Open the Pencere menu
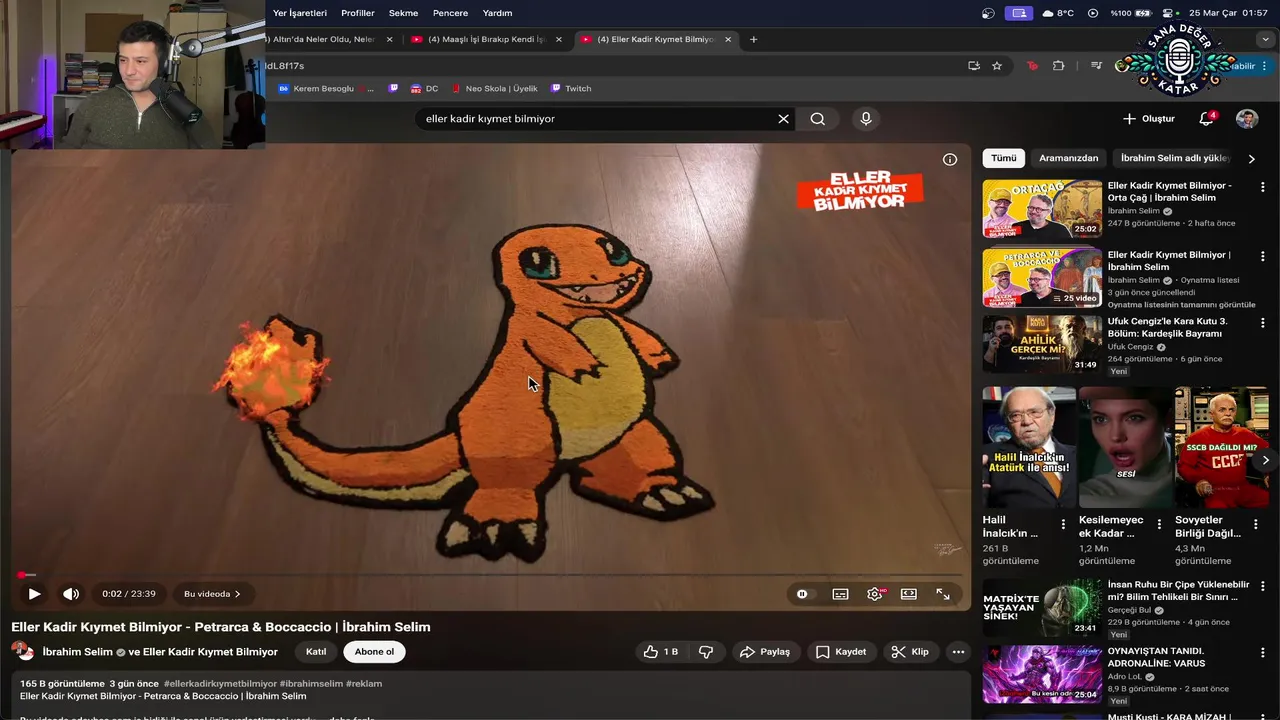Screen dimensions: 1280x720 (450, 13)
